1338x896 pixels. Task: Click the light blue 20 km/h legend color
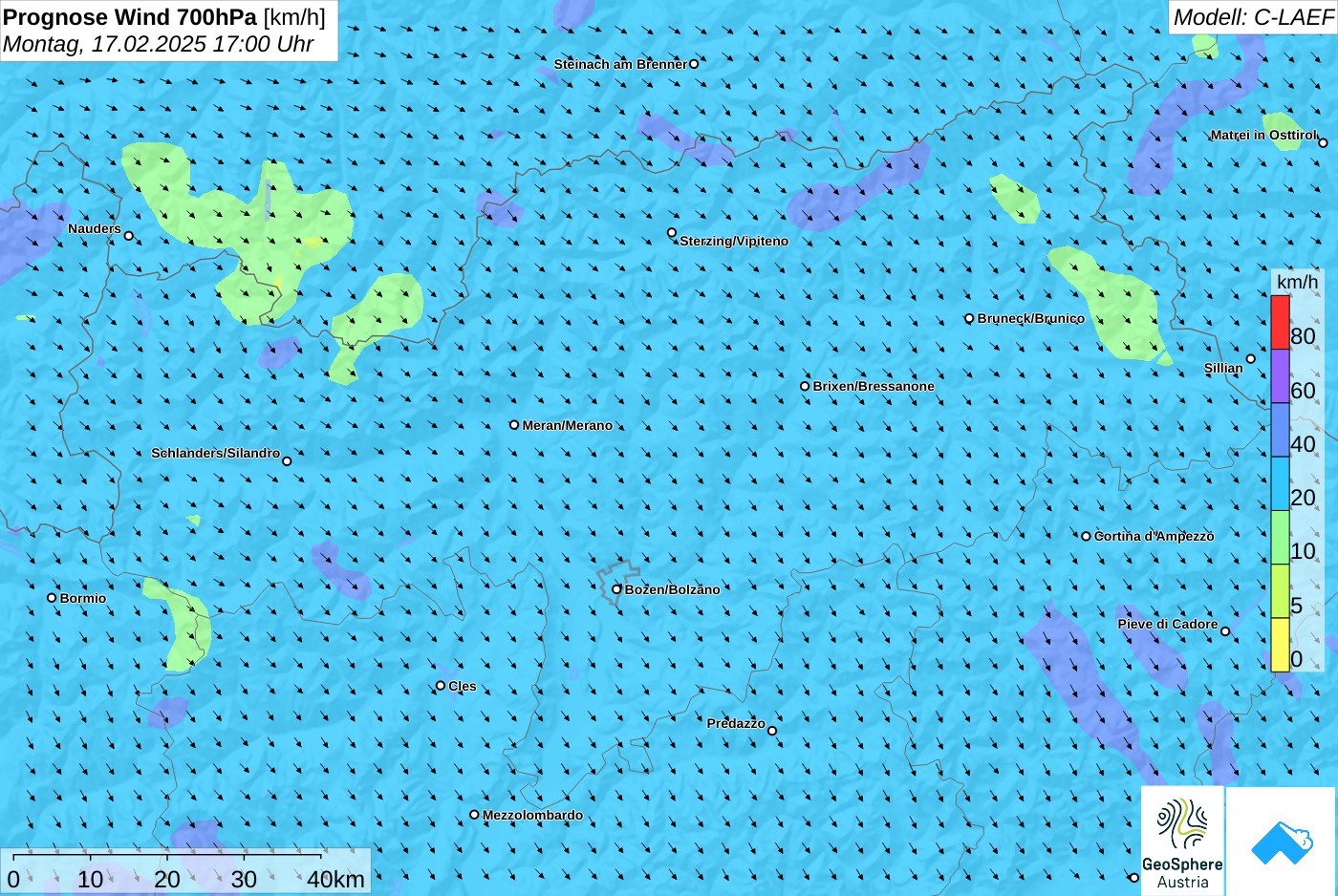[1280, 484]
